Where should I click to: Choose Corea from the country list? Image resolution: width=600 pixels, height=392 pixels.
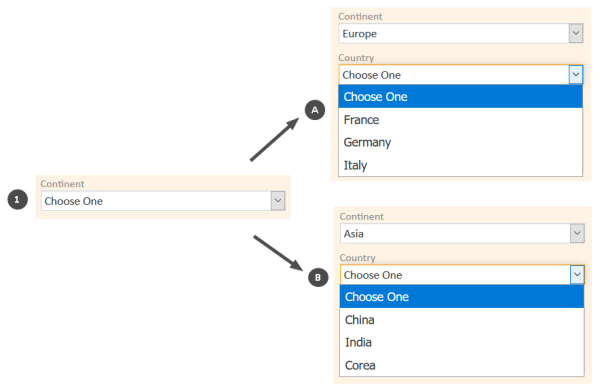[462, 365]
